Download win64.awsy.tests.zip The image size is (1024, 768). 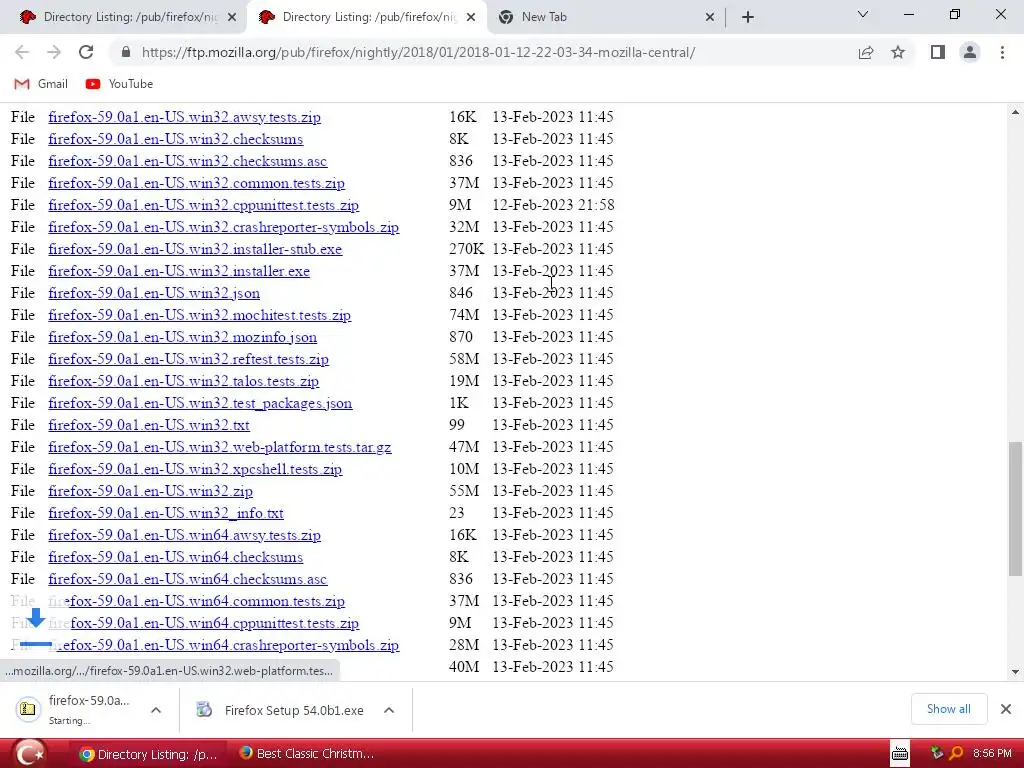[x=184, y=535]
